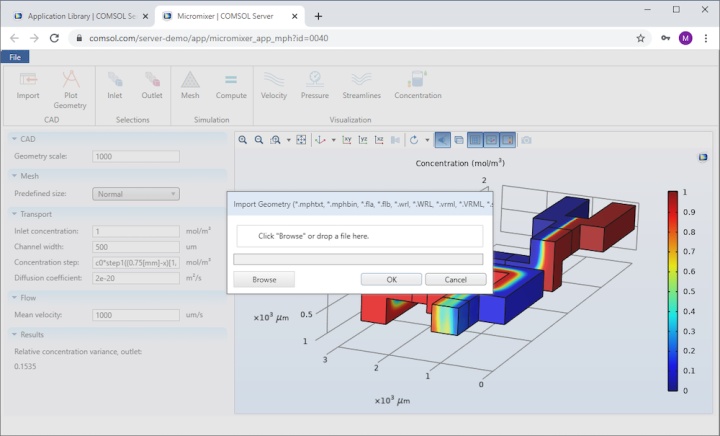Switch to the YZ view
Viewport: 720px width, 436px height.
pos(363,140)
